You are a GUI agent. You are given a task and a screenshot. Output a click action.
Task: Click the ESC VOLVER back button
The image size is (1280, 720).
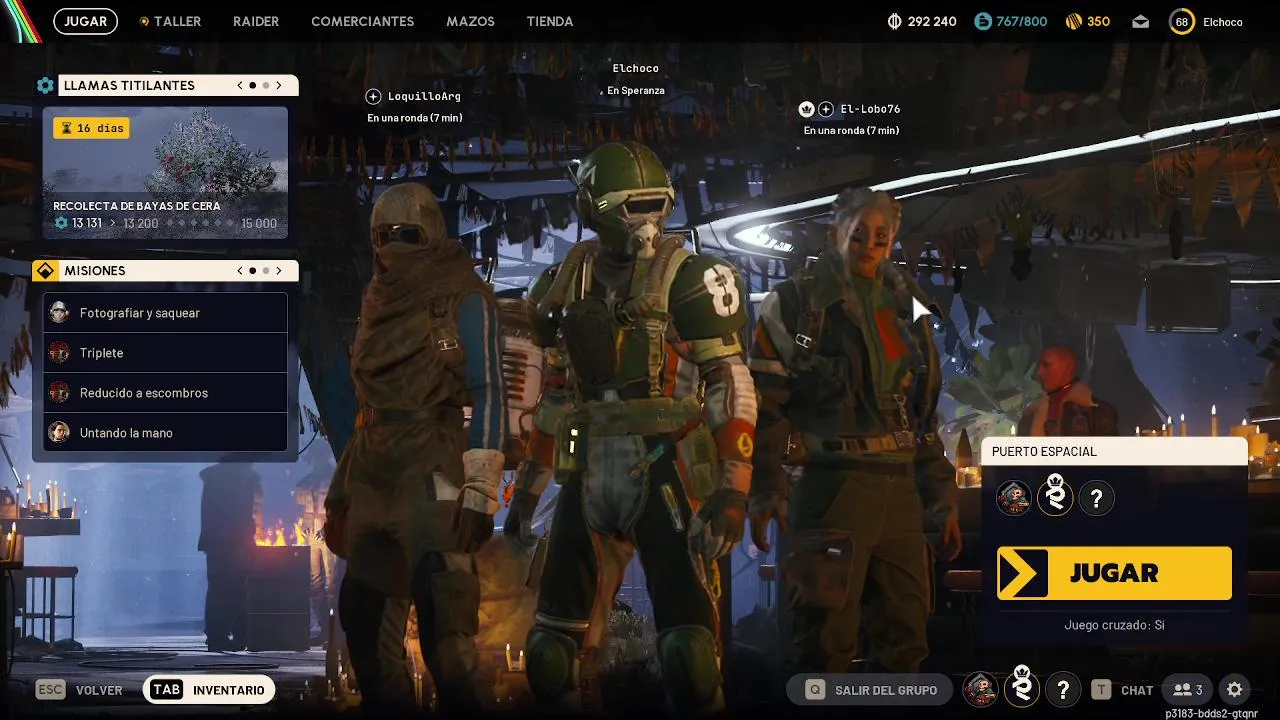[x=79, y=690]
